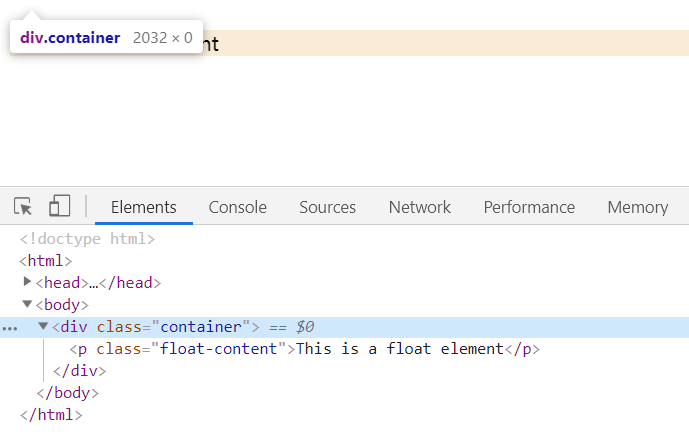Open the Console tab

(x=237, y=207)
